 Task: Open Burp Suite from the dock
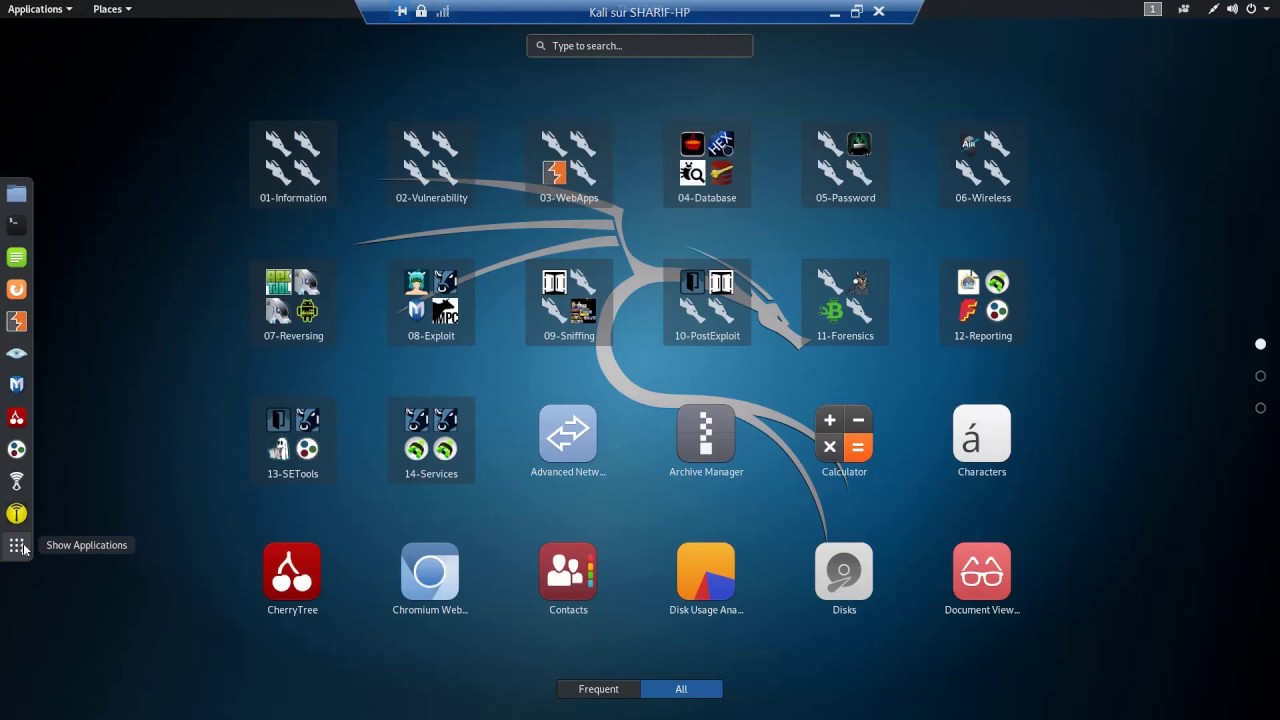(x=17, y=321)
